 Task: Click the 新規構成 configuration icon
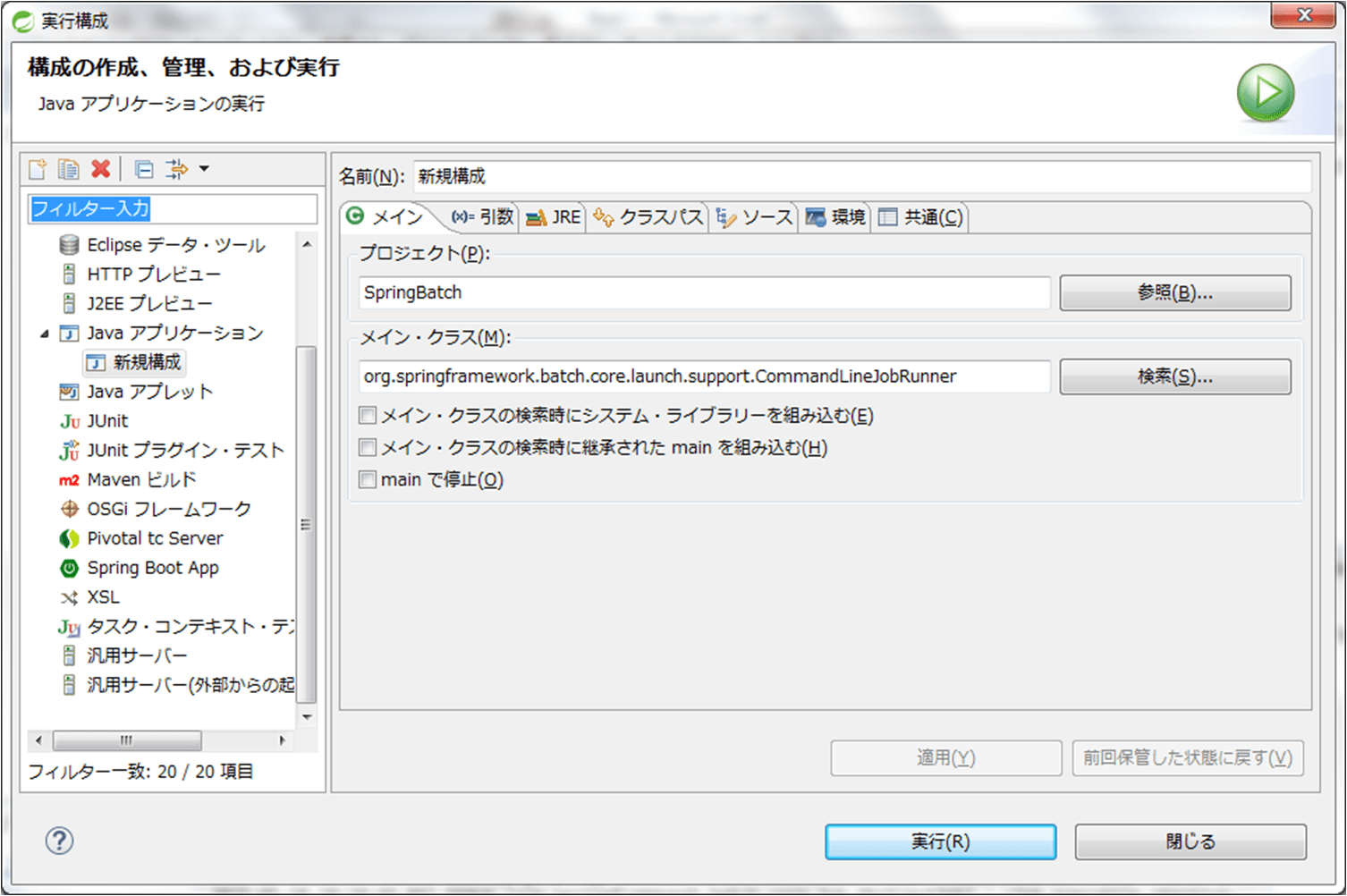click(x=95, y=362)
